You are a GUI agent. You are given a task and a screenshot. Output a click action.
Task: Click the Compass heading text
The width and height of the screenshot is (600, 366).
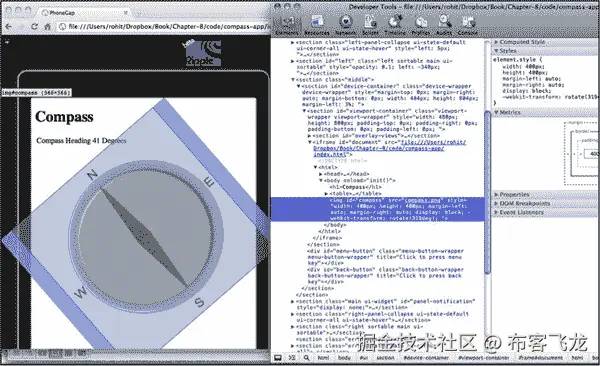pos(64,117)
